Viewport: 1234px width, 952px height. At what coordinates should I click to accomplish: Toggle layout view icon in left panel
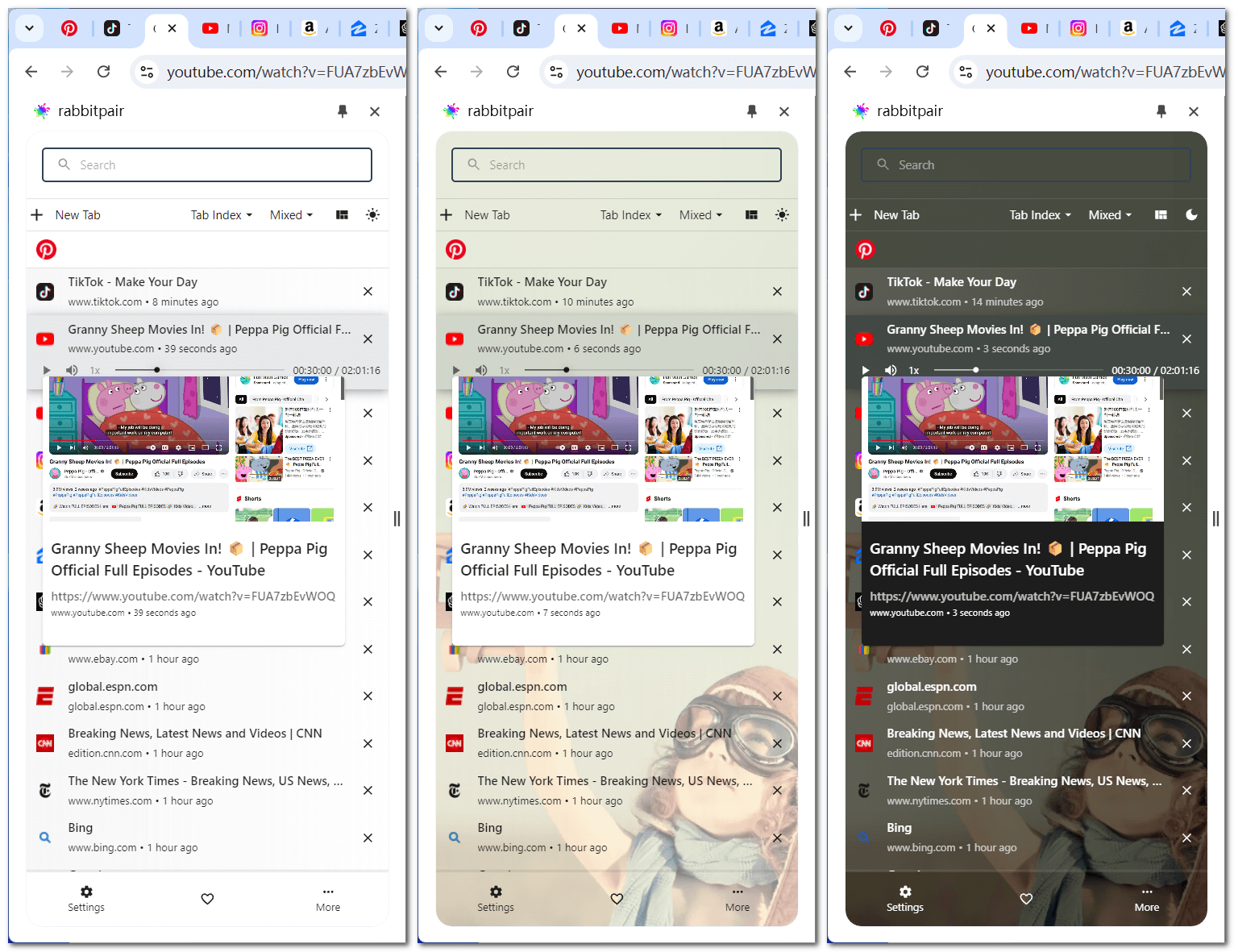[342, 215]
